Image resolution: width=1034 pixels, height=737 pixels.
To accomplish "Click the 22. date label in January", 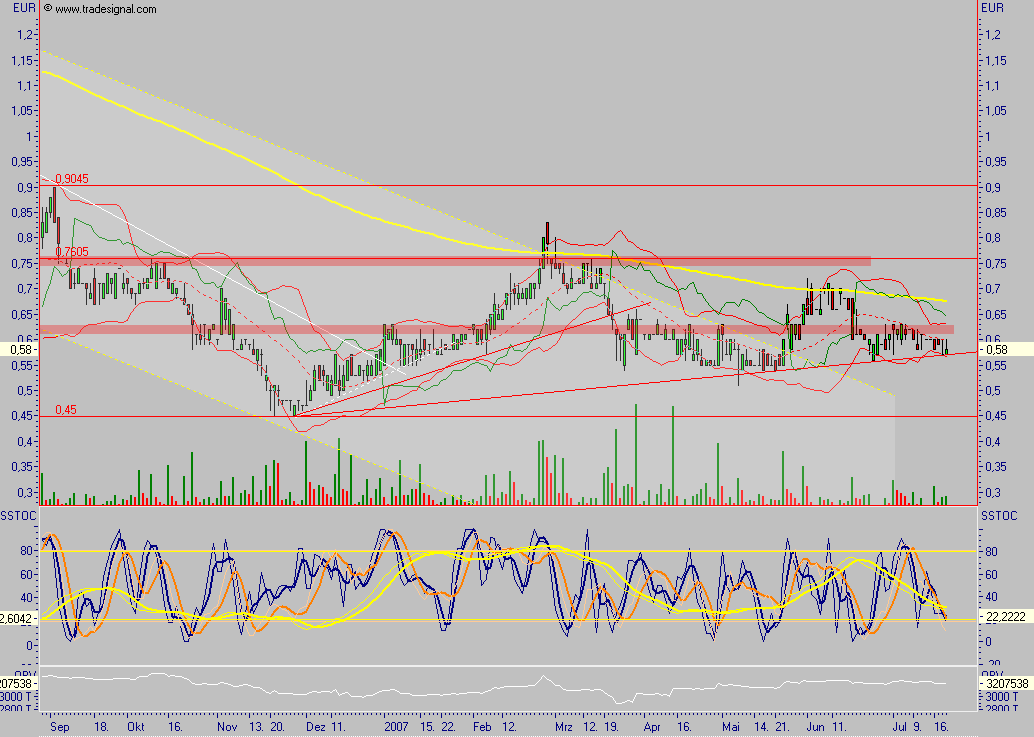I will tap(448, 726).
